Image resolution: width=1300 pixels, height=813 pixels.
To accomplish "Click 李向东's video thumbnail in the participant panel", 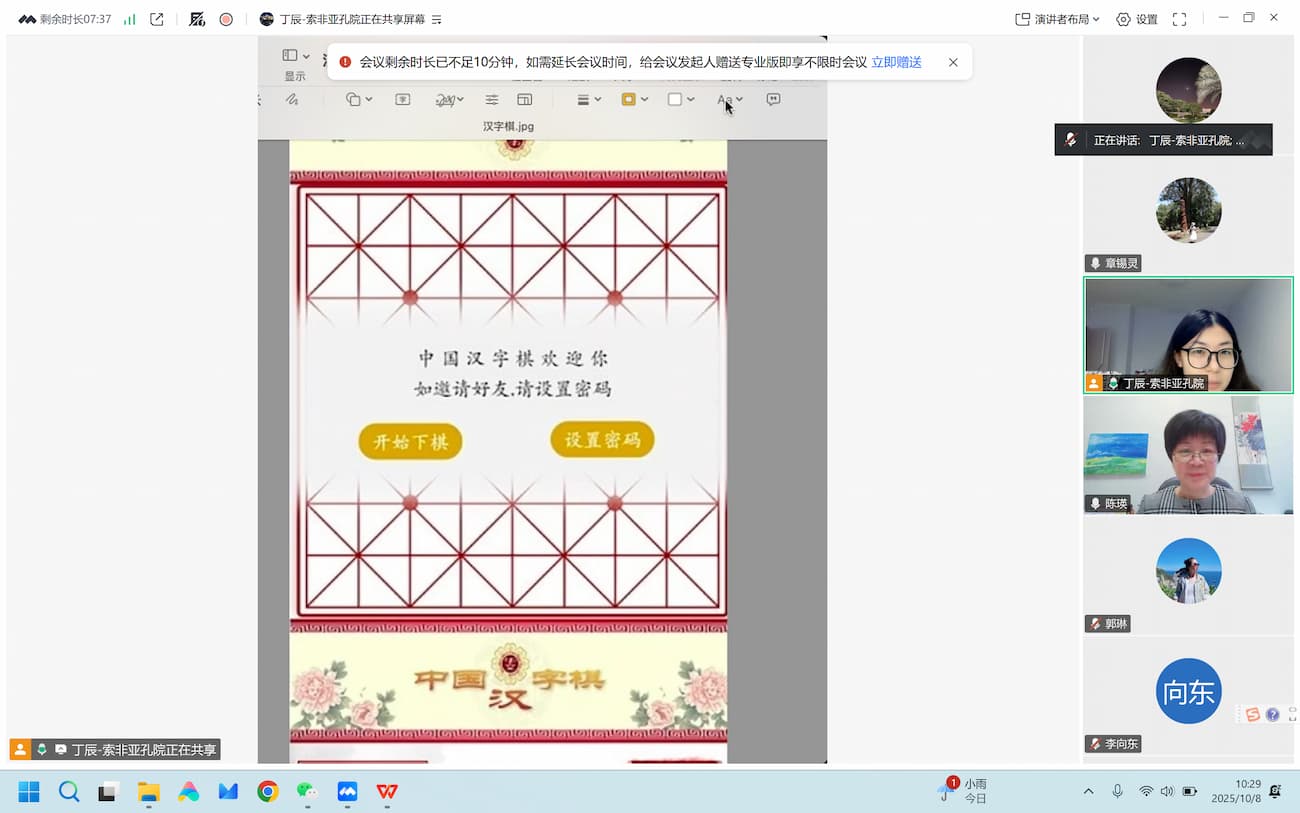I will [x=1188, y=690].
